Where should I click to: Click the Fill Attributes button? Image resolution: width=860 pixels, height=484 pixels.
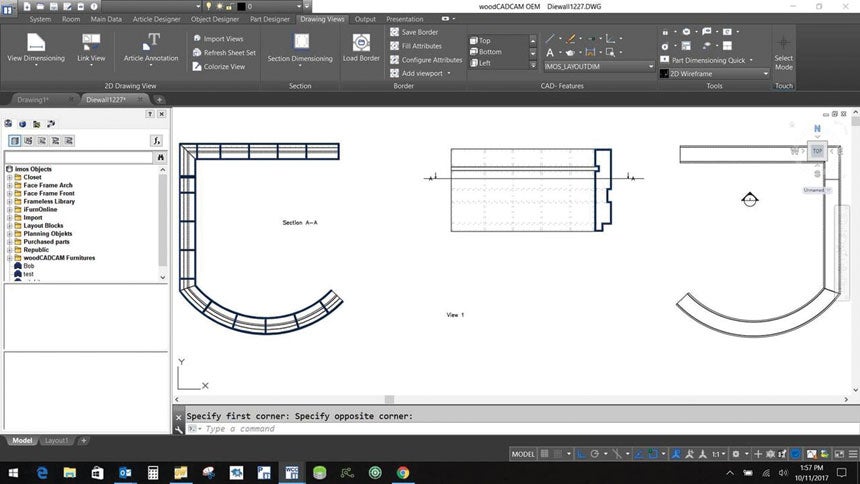click(416, 46)
